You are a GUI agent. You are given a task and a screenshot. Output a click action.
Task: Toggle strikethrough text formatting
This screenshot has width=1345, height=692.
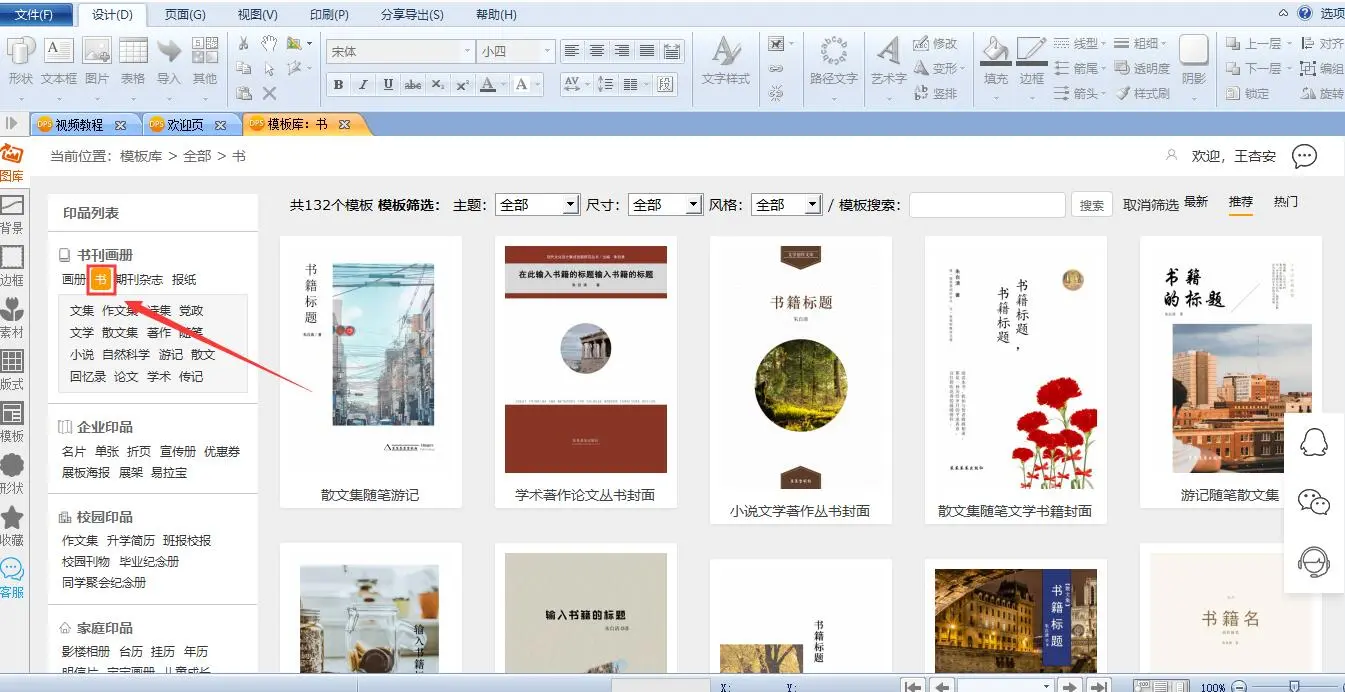pyautogui.click(x=413, y=85)
